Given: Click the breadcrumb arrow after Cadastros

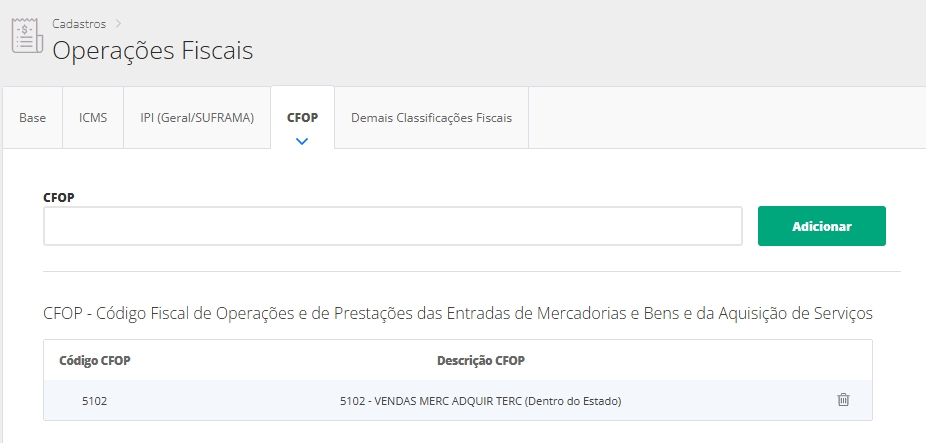Looking at the screenshot, I should tap(117, 22).
